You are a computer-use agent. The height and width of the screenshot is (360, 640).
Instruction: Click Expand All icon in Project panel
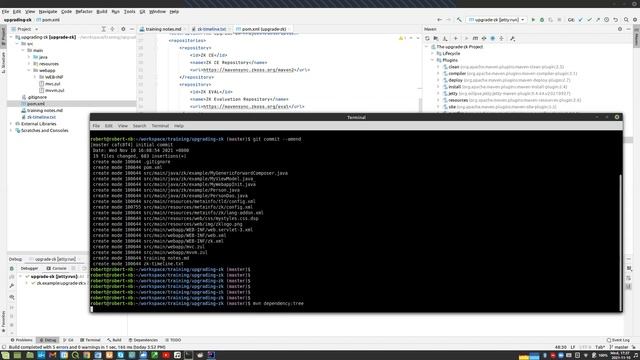(x=103, y=29)
